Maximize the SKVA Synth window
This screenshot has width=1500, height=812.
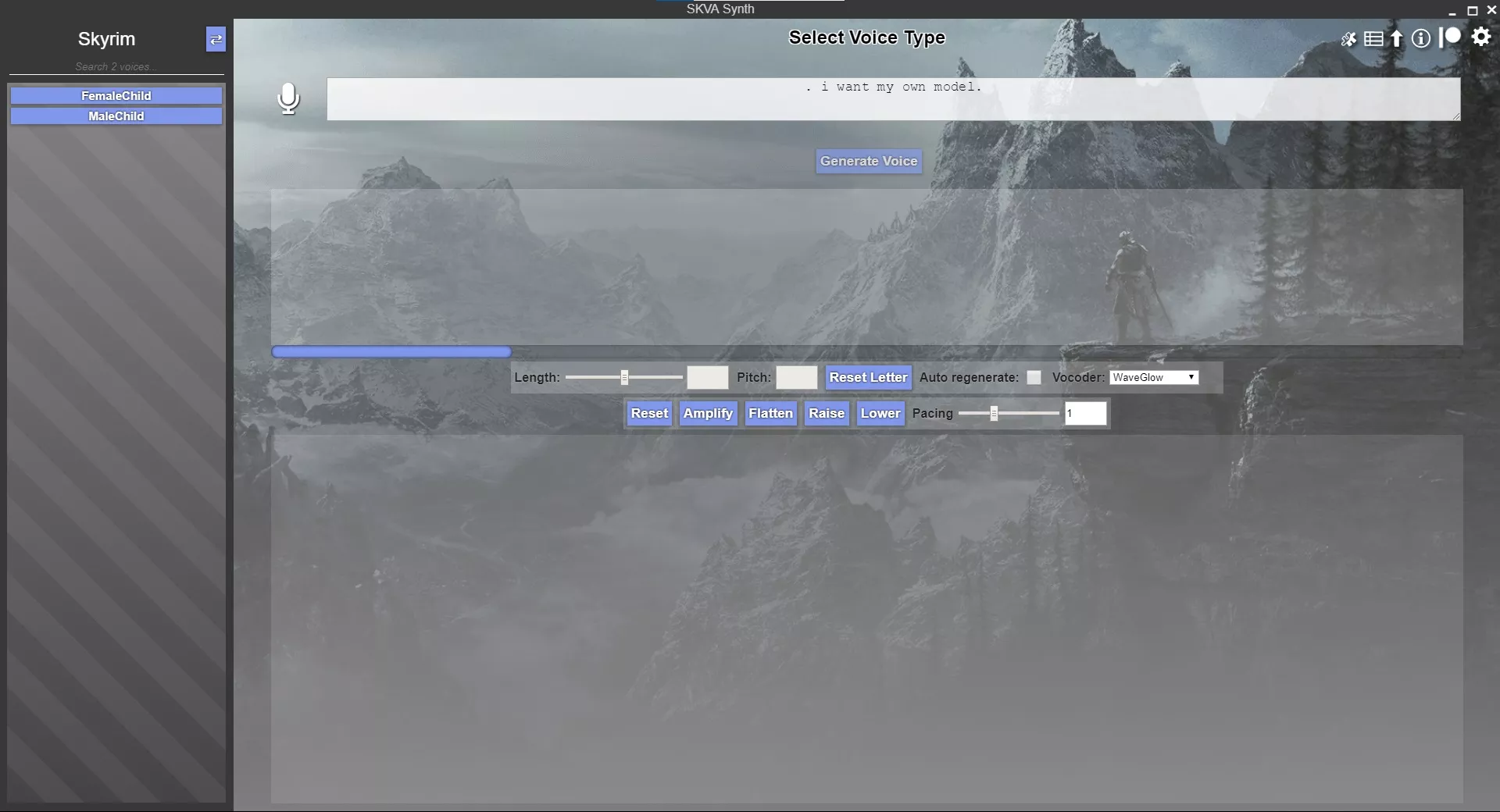pos(1472,11)
